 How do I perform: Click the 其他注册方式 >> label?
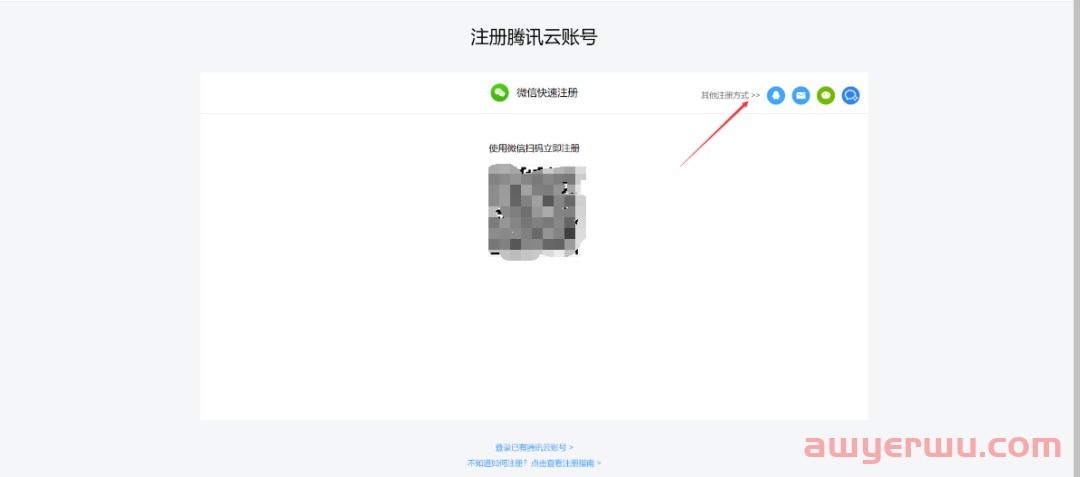[x=730, y=96]
